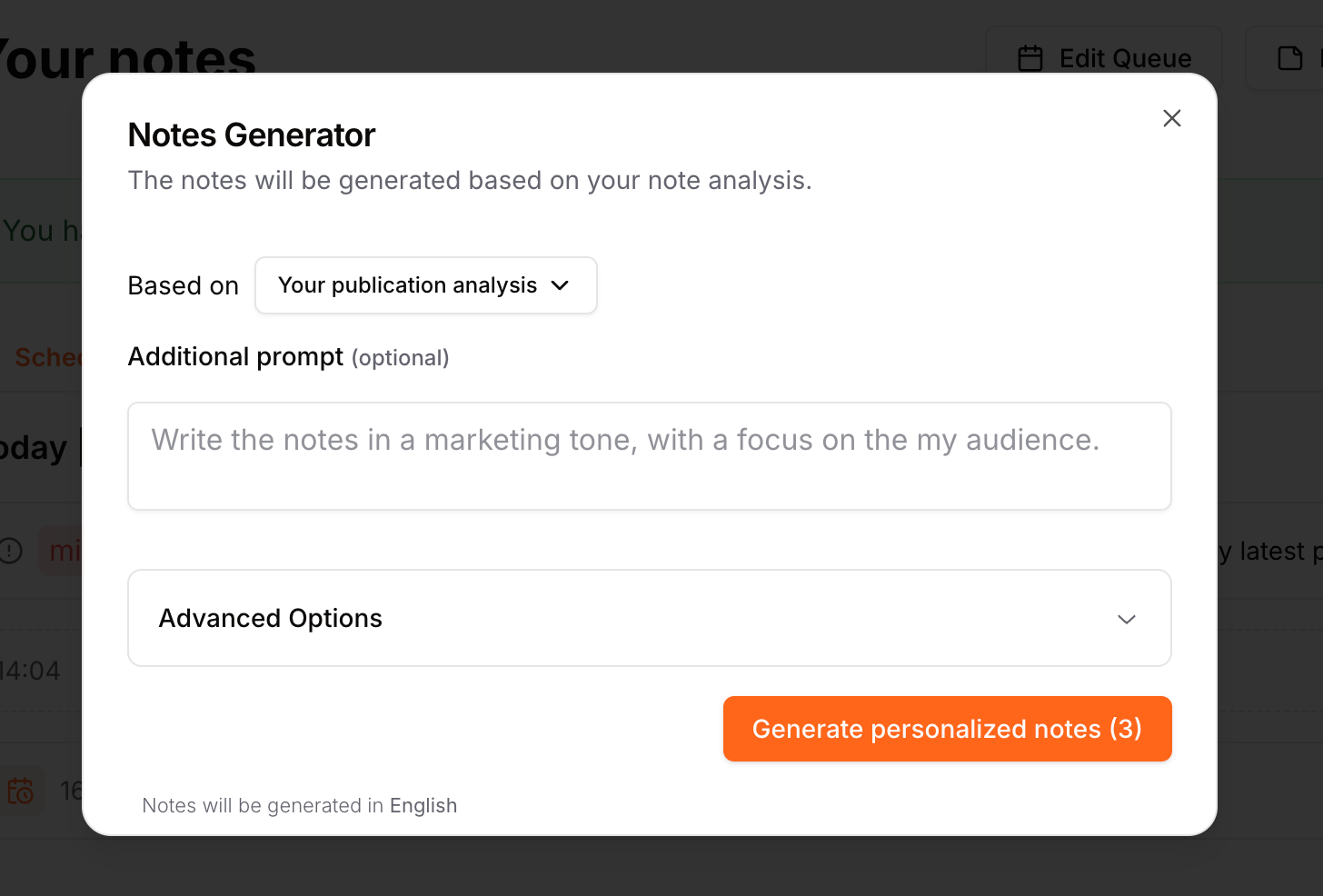Expand the Advanced Options section
Screen dimensions: 1323x896
click(649, 618)
